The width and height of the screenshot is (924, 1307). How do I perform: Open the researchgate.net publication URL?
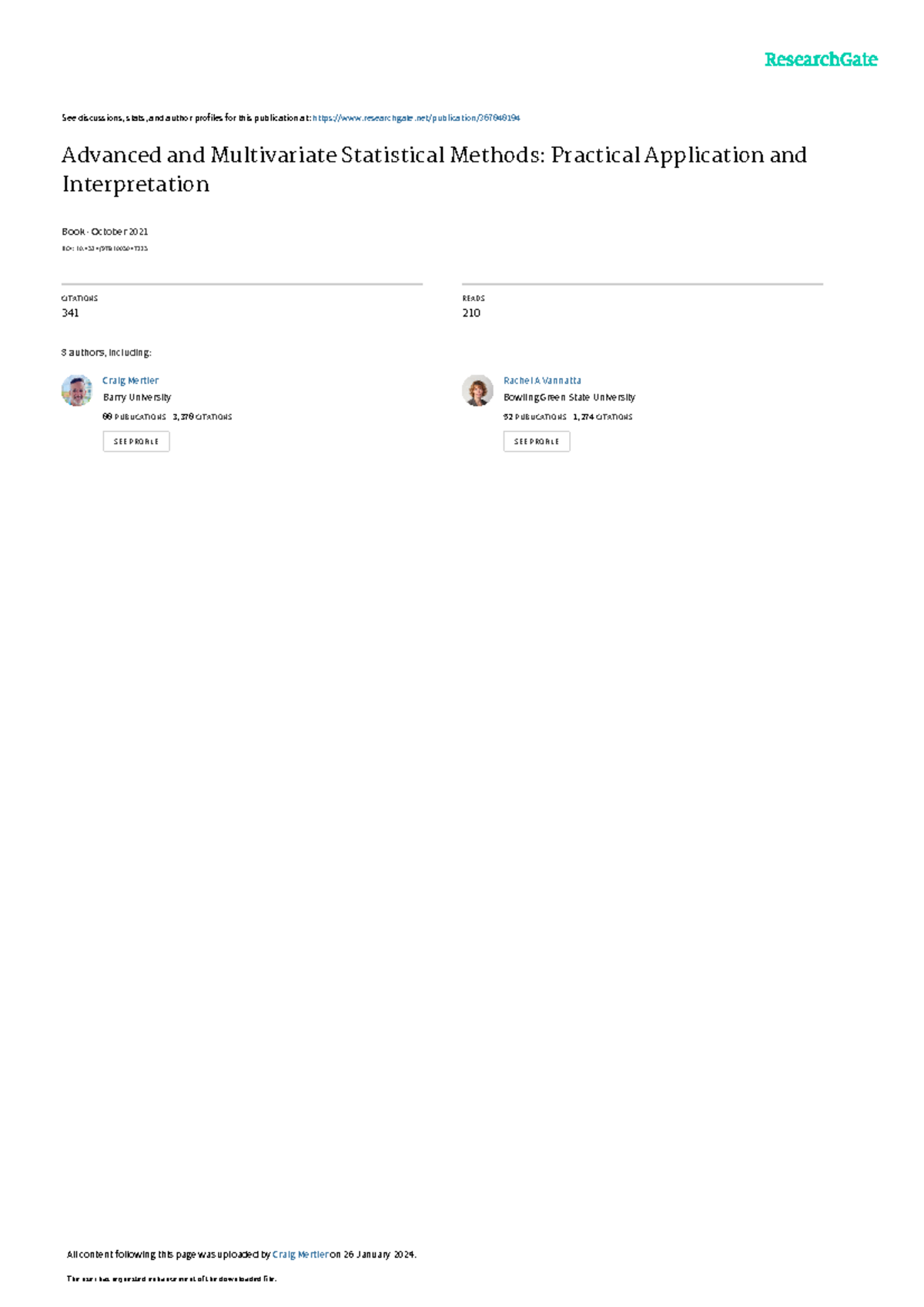pos(416,118)
